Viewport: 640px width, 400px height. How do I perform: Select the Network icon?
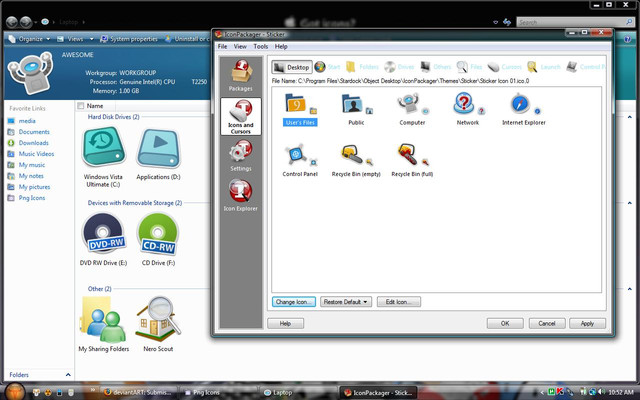pyautogui.click(x=468, y=109)
